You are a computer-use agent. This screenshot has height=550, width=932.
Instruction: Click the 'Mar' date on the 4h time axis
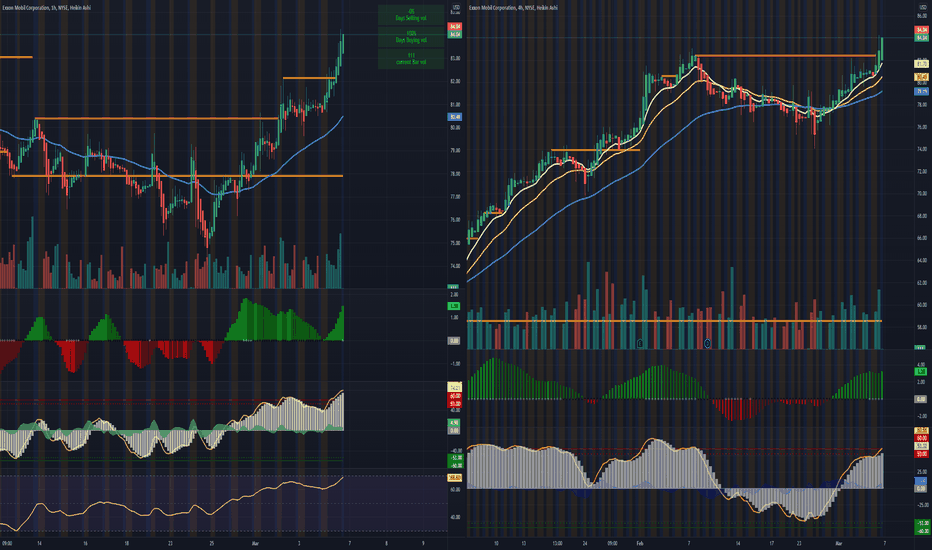coord(839,543)
